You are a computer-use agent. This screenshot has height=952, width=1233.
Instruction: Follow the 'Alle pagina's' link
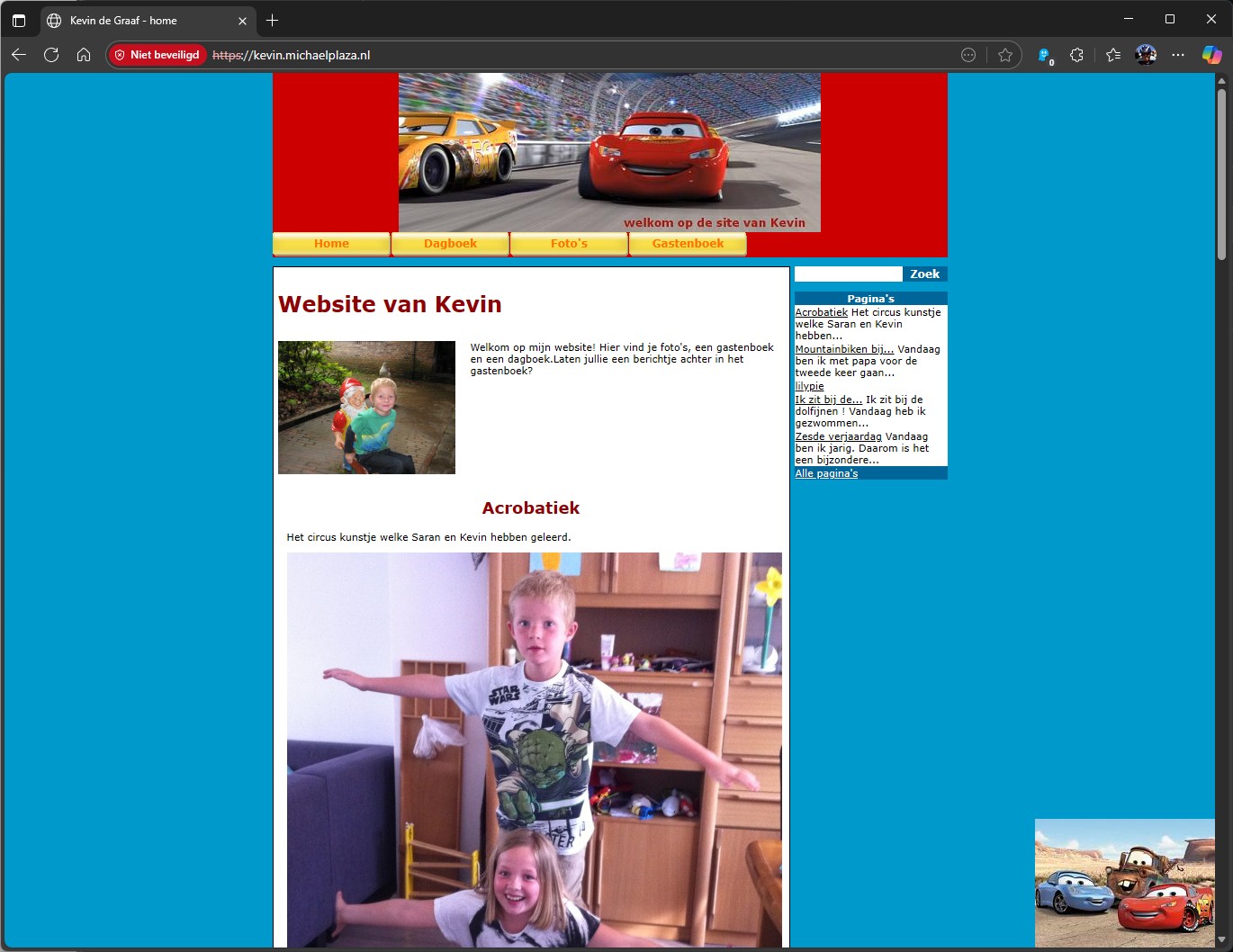[826, 473]
